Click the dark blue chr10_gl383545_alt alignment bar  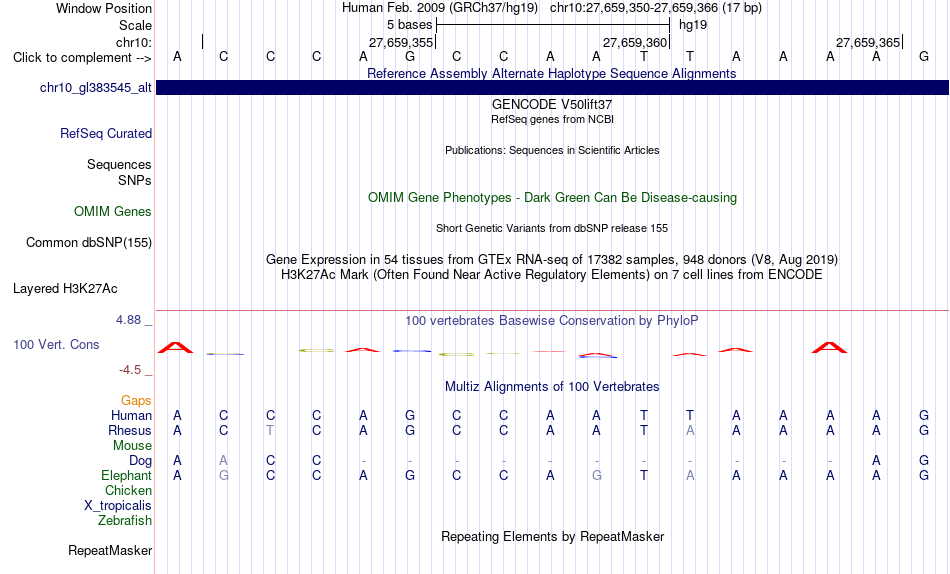pyautogui.click(x=552, y=87)
